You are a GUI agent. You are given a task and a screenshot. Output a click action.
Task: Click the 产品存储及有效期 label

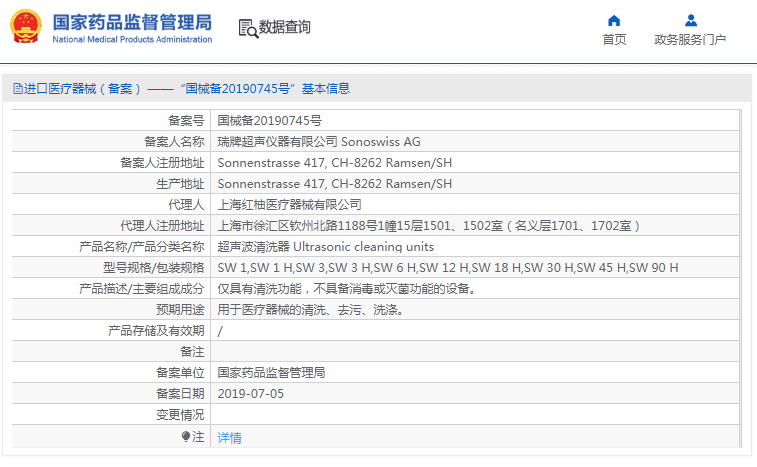[x=156, y=331]
